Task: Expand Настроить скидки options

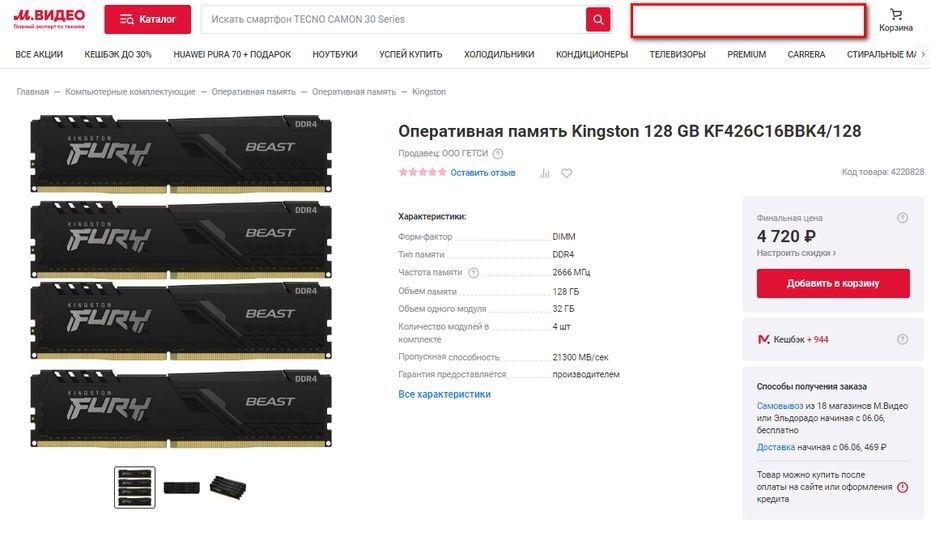Action: [796, 253]
